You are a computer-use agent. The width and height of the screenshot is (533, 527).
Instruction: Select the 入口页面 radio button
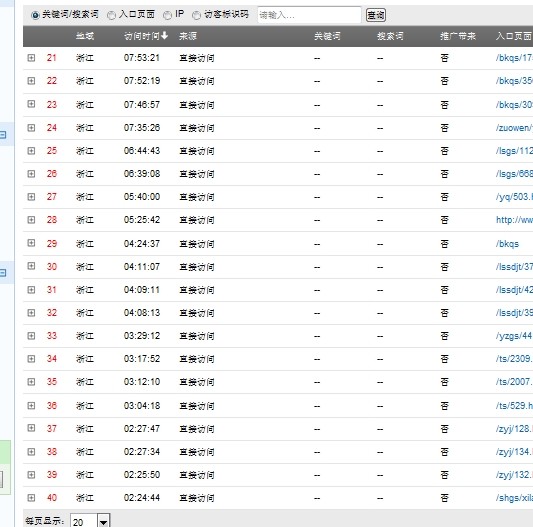coord(111,15)
